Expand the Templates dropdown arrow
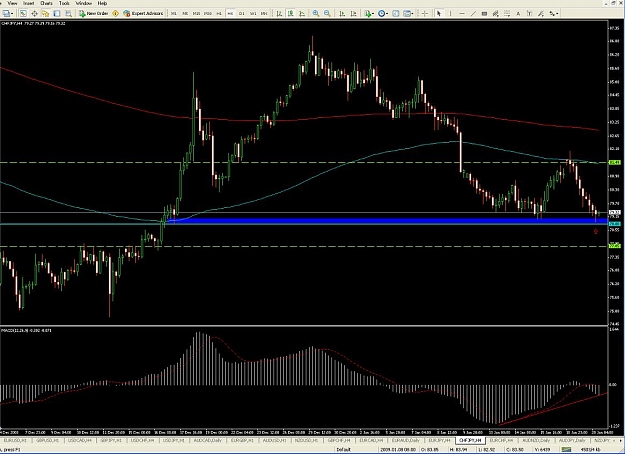Screen dimensions: 625x454 413,14
